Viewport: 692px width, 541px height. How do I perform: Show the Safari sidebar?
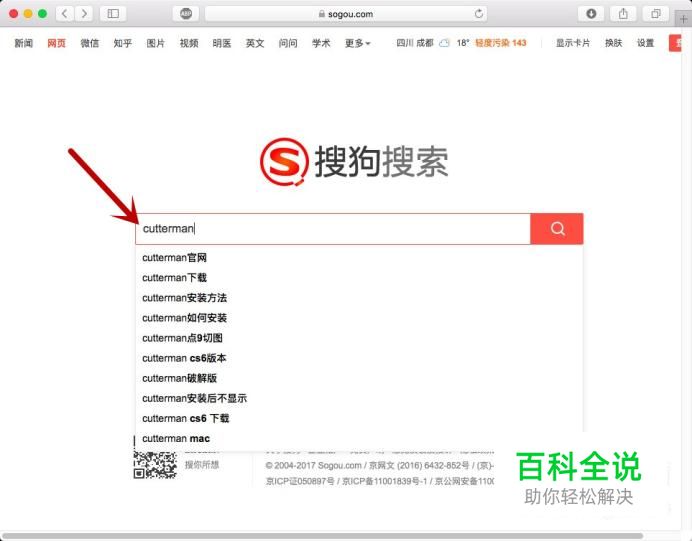pyautogui.click(x=113, y=14)
